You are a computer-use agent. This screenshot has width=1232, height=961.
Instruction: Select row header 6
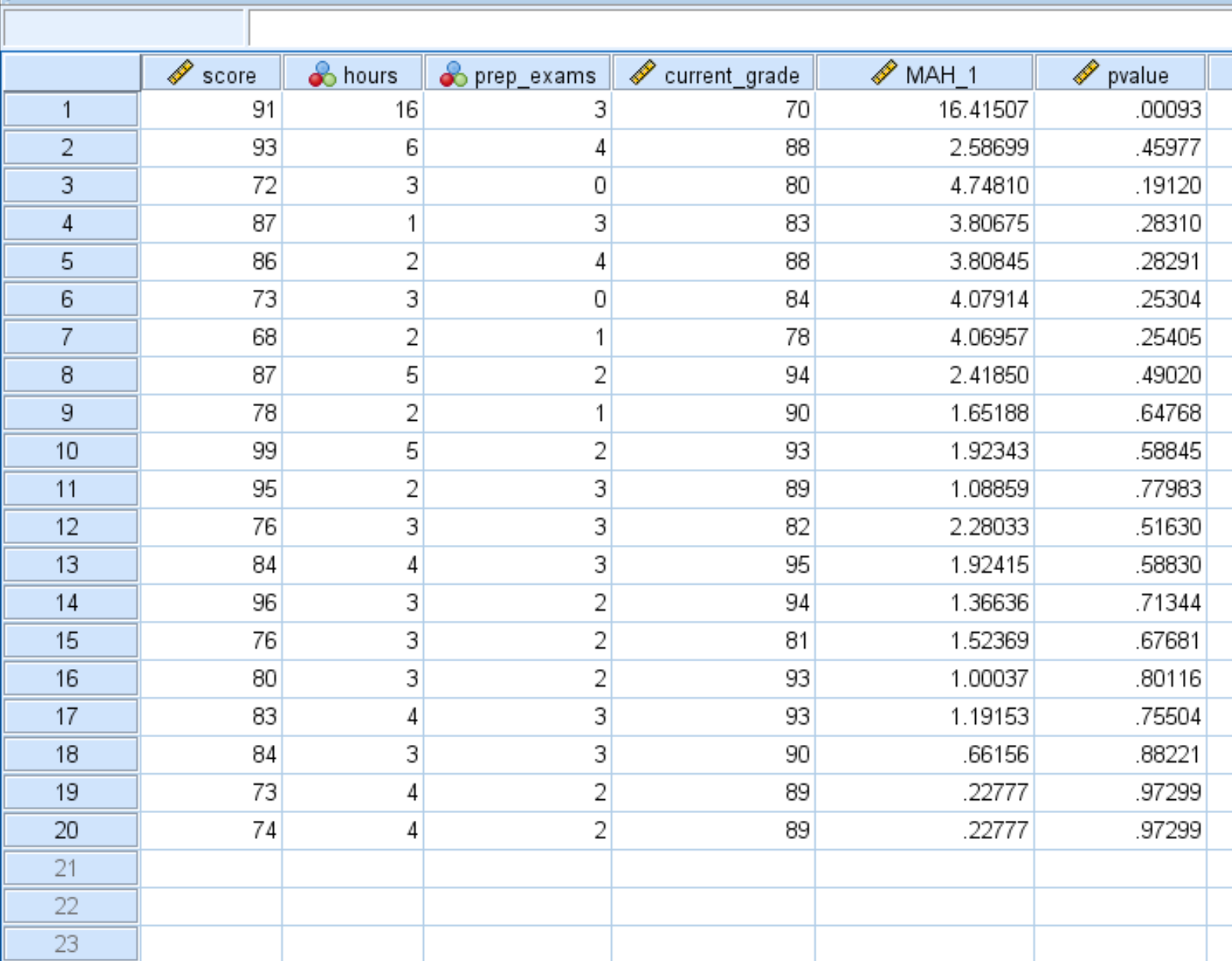[x=71, y=299]
